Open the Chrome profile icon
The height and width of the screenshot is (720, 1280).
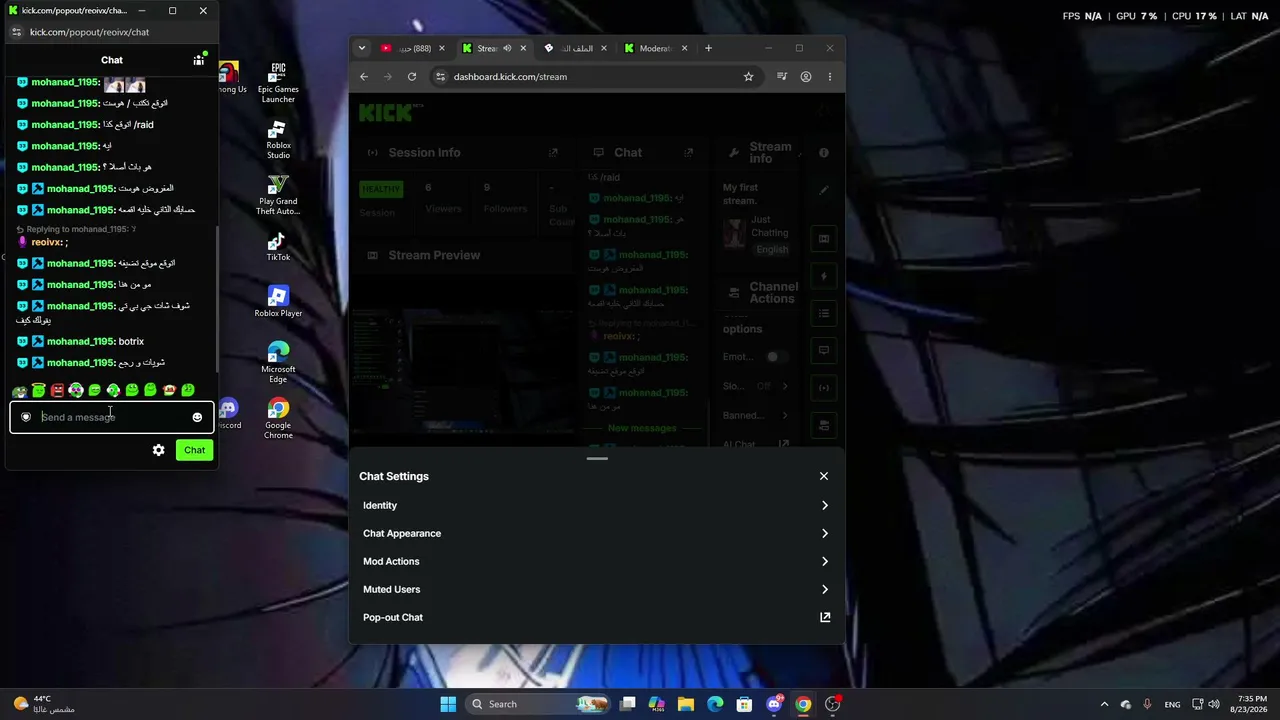pos(806,77)
